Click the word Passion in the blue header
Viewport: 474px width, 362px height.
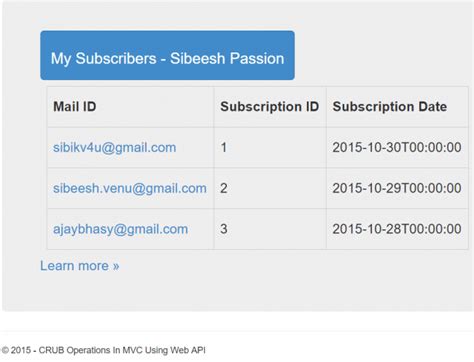click(x=257, y=58)
